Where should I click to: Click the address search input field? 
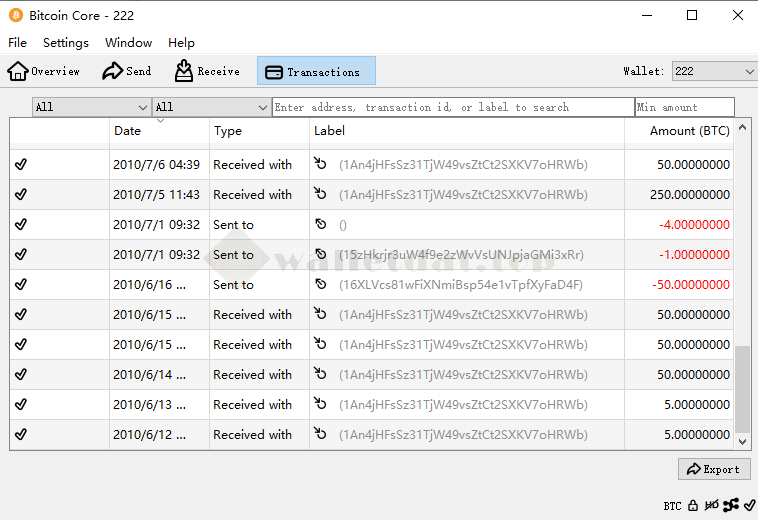pos(452,107)
